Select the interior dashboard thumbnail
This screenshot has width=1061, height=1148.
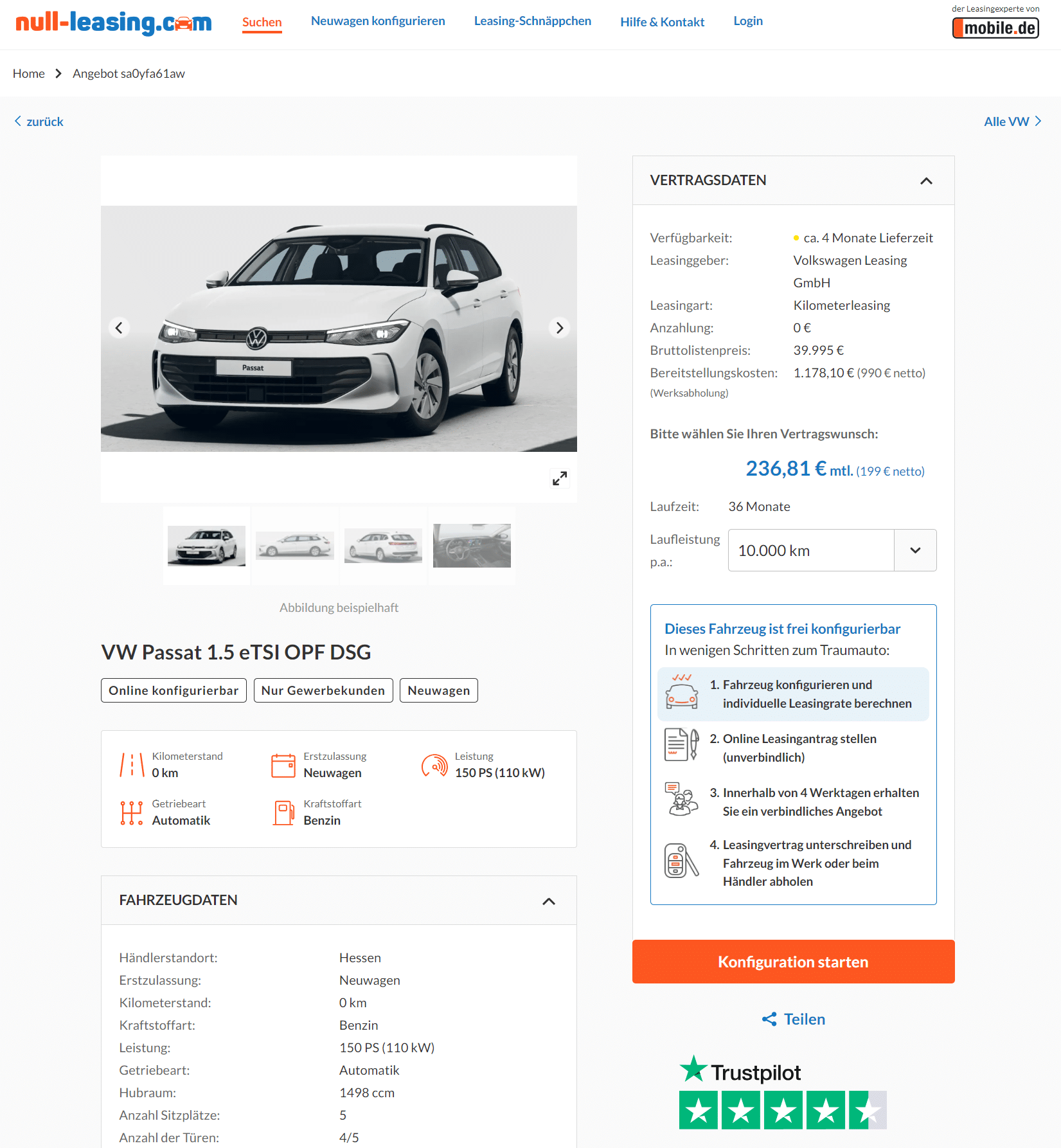coord(472,546)
